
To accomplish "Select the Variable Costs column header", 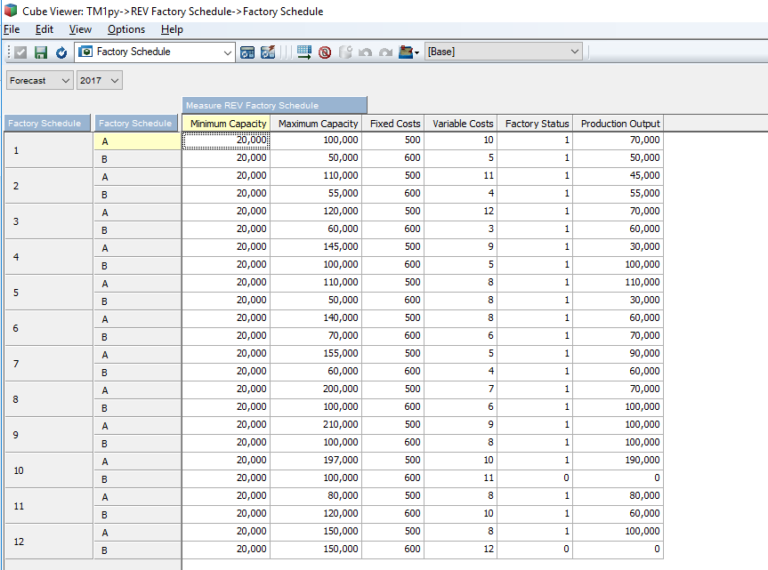I will coord(461,123).
